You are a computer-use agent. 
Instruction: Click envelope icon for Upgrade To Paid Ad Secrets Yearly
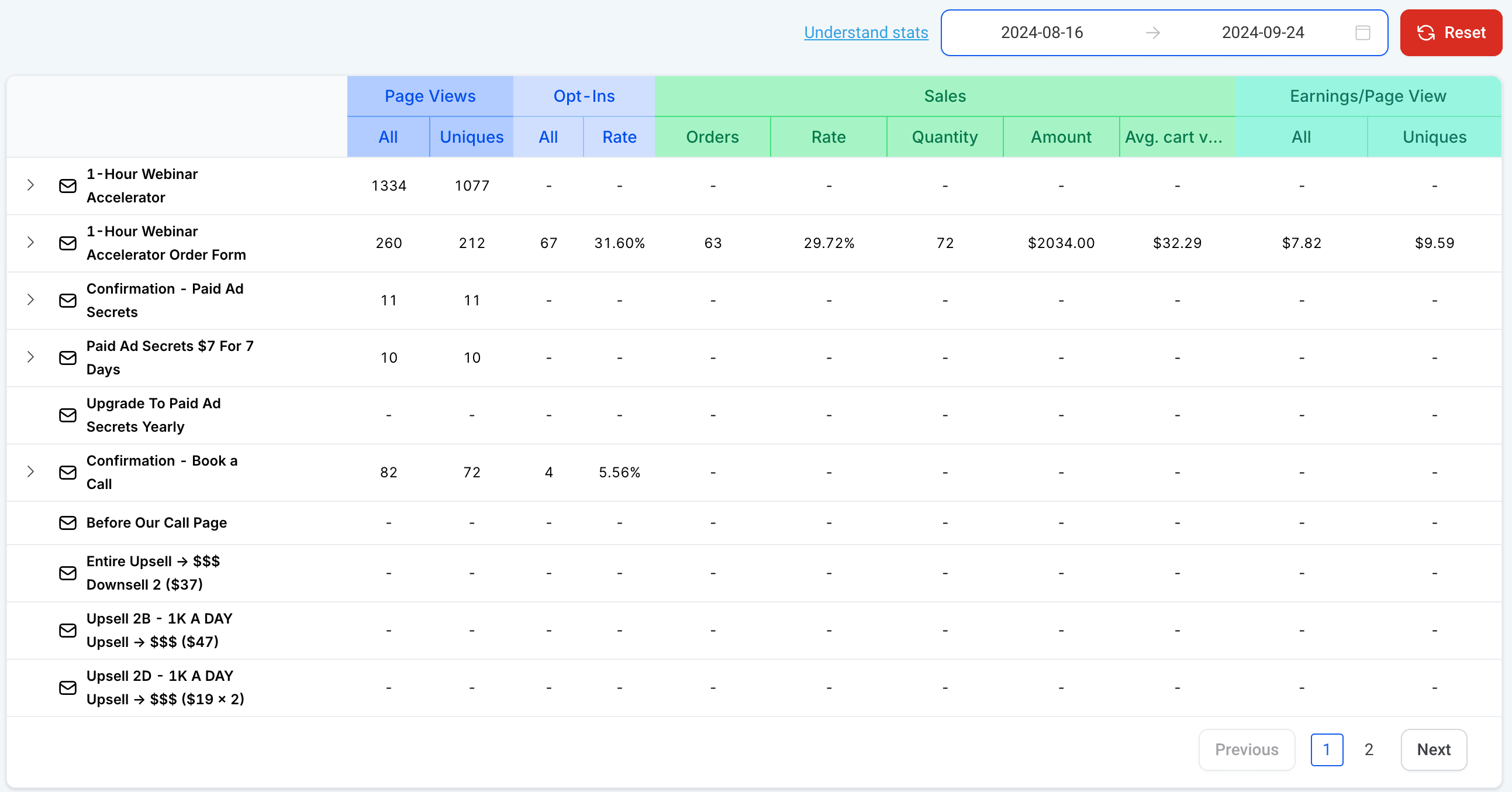click(67, 415)
